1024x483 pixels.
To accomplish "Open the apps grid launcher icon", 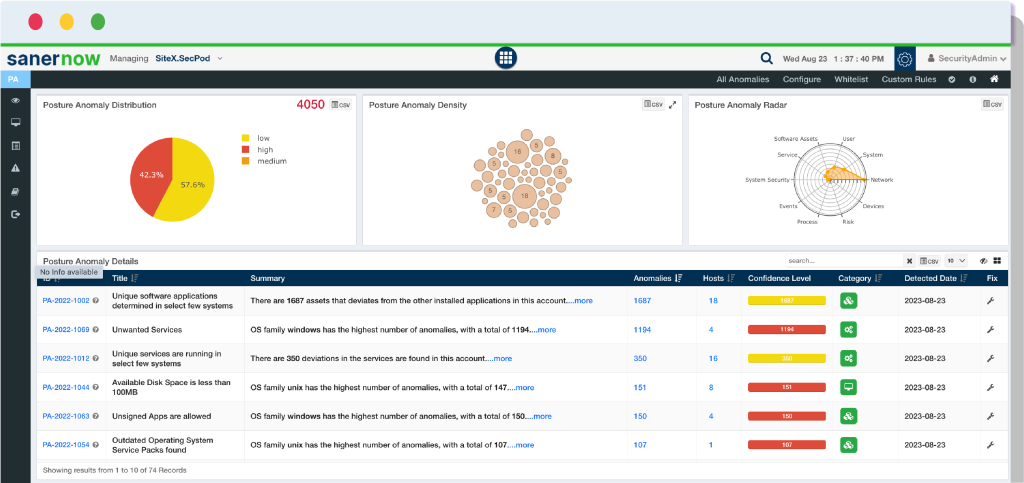I will point(505,57).
